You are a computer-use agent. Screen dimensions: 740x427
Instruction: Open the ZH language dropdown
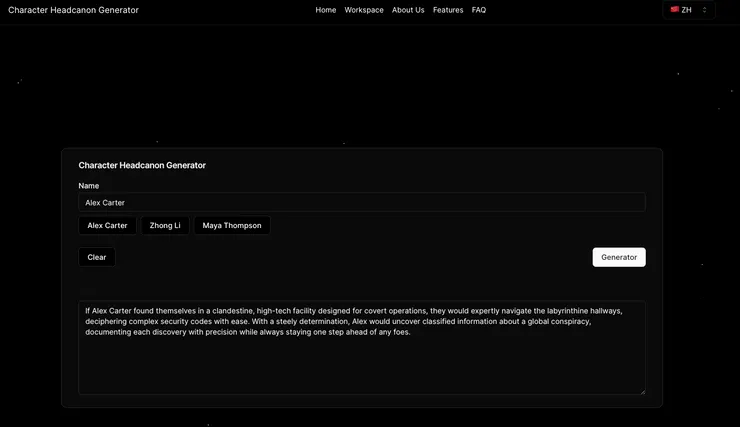(689, 10)
